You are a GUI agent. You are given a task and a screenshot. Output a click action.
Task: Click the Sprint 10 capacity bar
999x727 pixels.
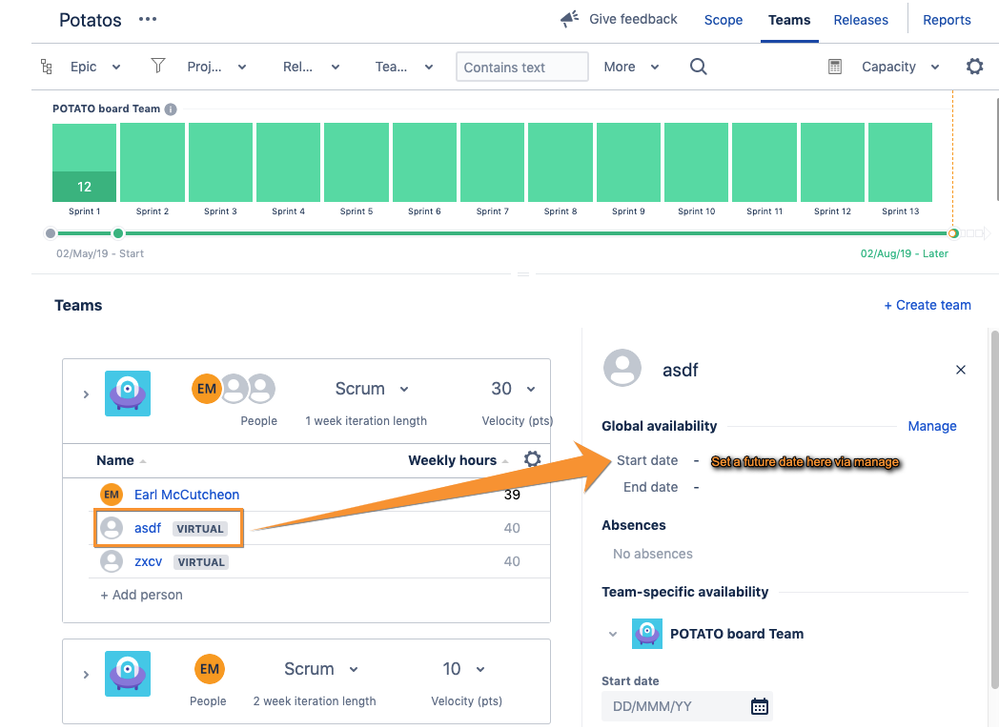click(x=696, y=162)
